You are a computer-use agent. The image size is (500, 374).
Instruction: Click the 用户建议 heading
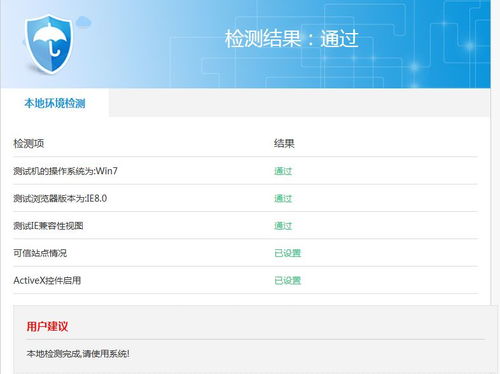47,326
